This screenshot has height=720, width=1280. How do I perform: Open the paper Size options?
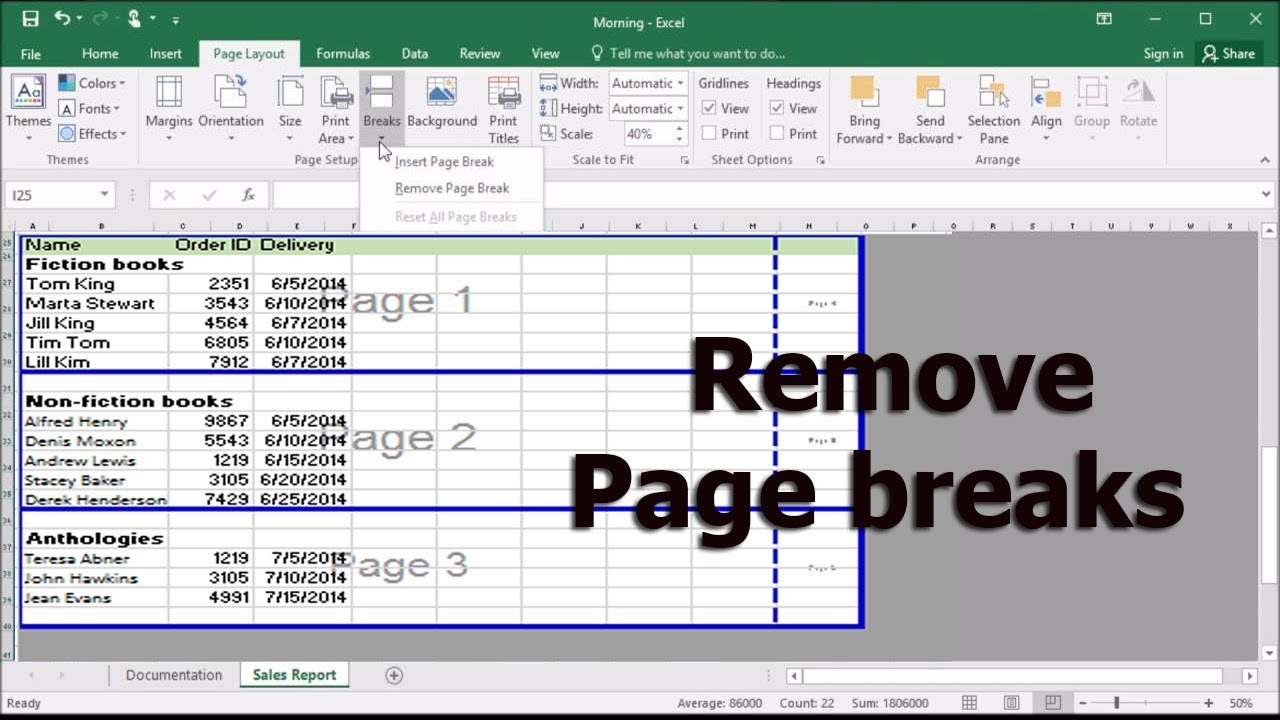[290, 107]
